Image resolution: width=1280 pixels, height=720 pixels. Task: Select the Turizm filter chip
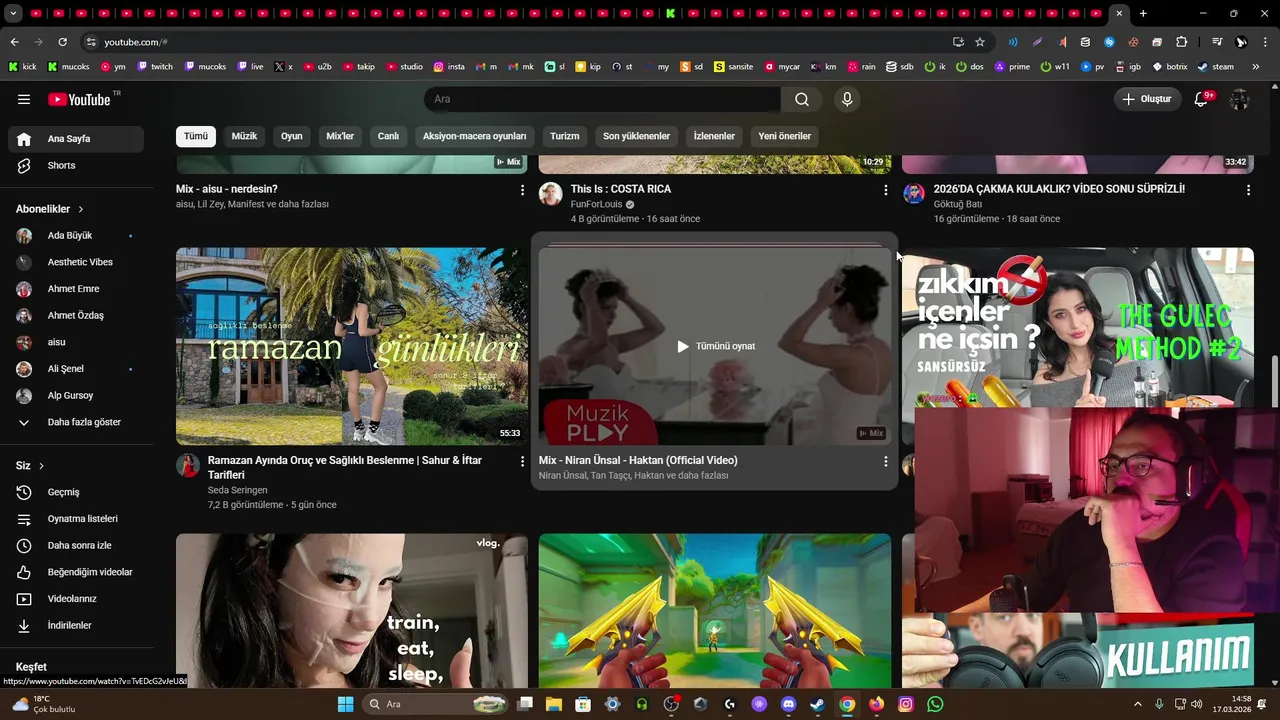(565, 136)
